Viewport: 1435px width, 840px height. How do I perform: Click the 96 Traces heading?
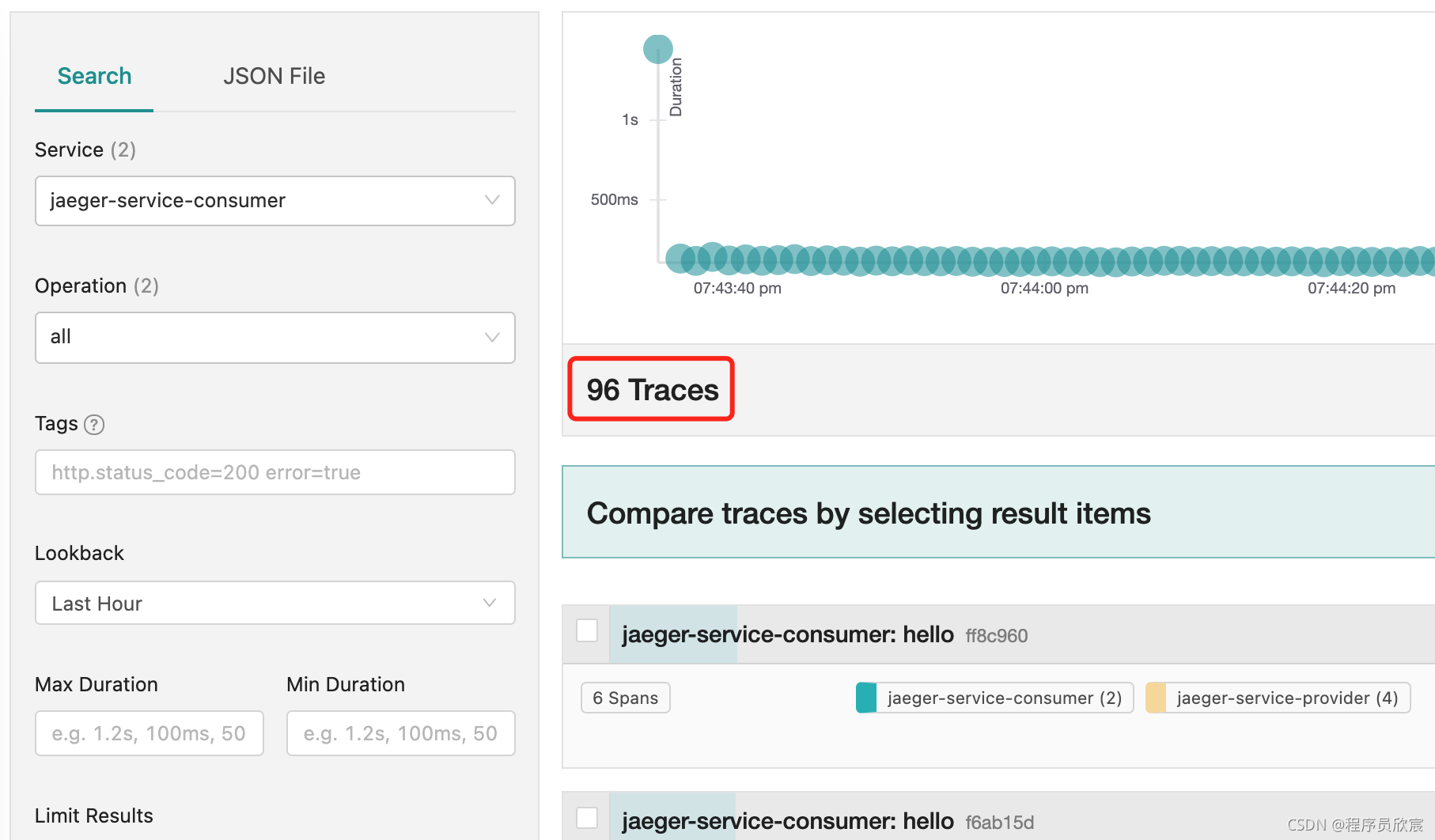point(652,389)
